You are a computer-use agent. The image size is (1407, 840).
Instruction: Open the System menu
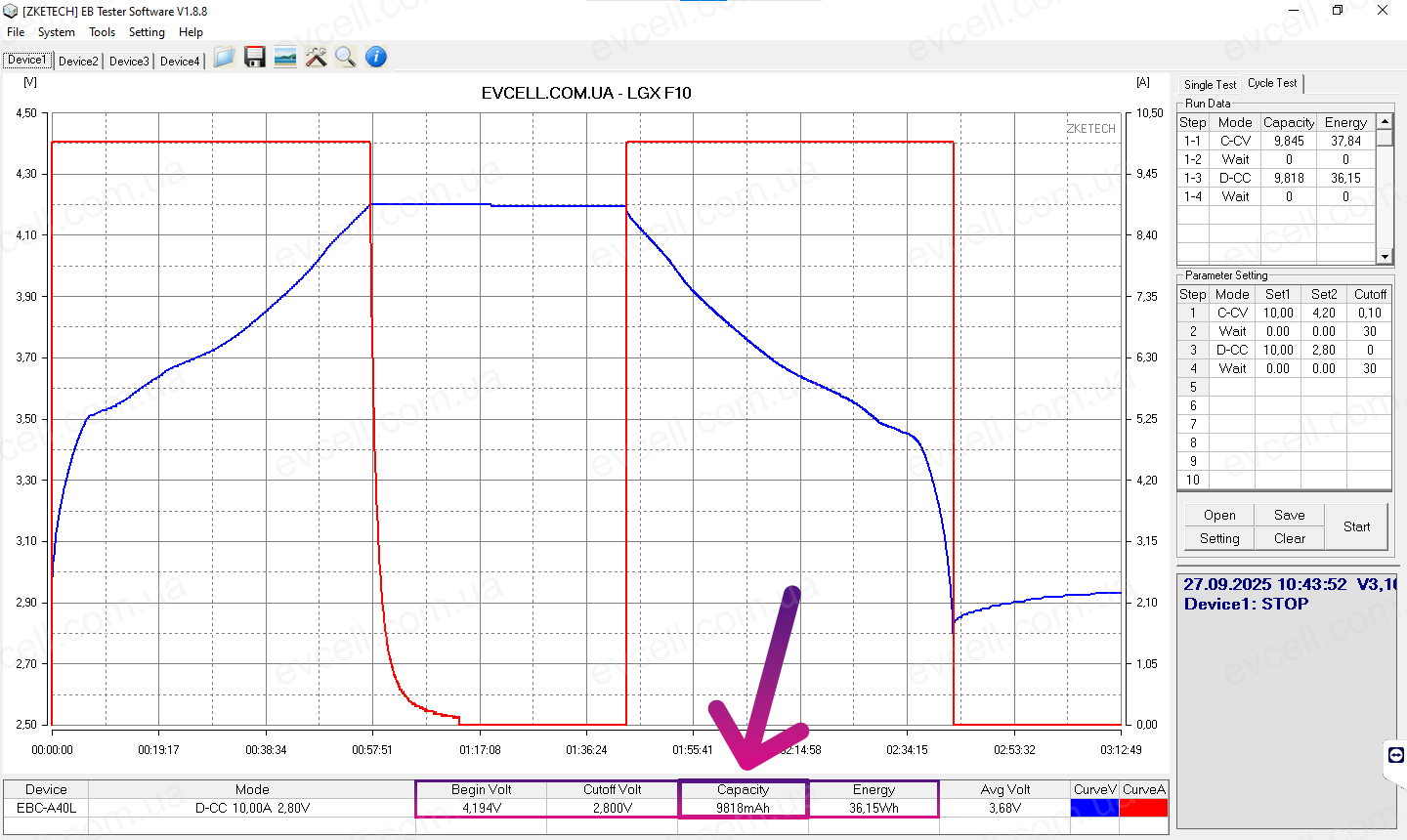(57, 32)
